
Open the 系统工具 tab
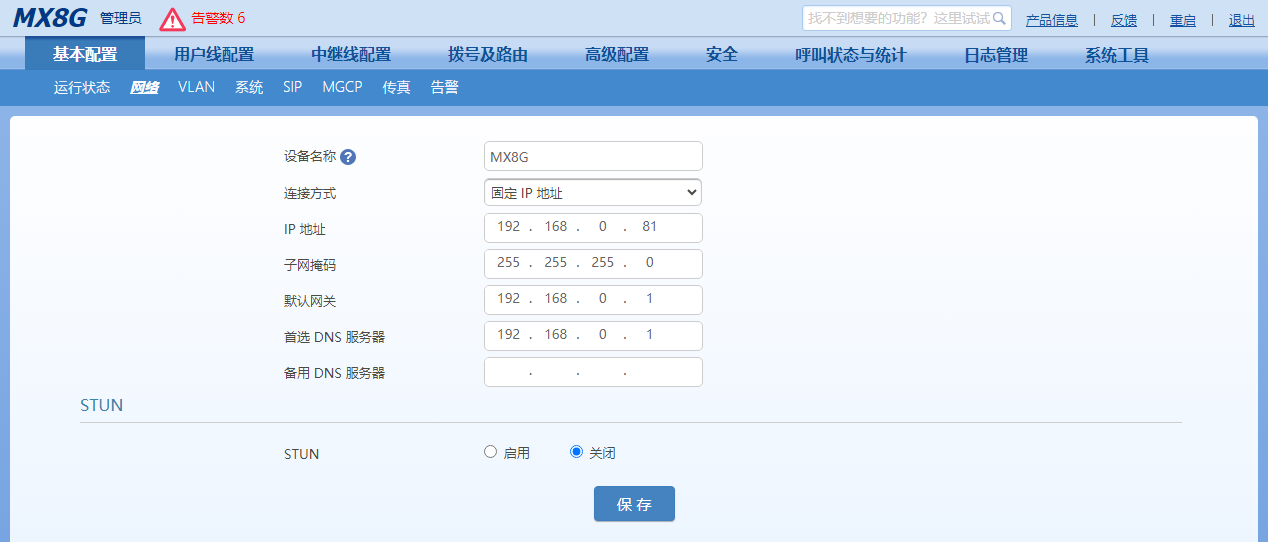(1117, 55)
